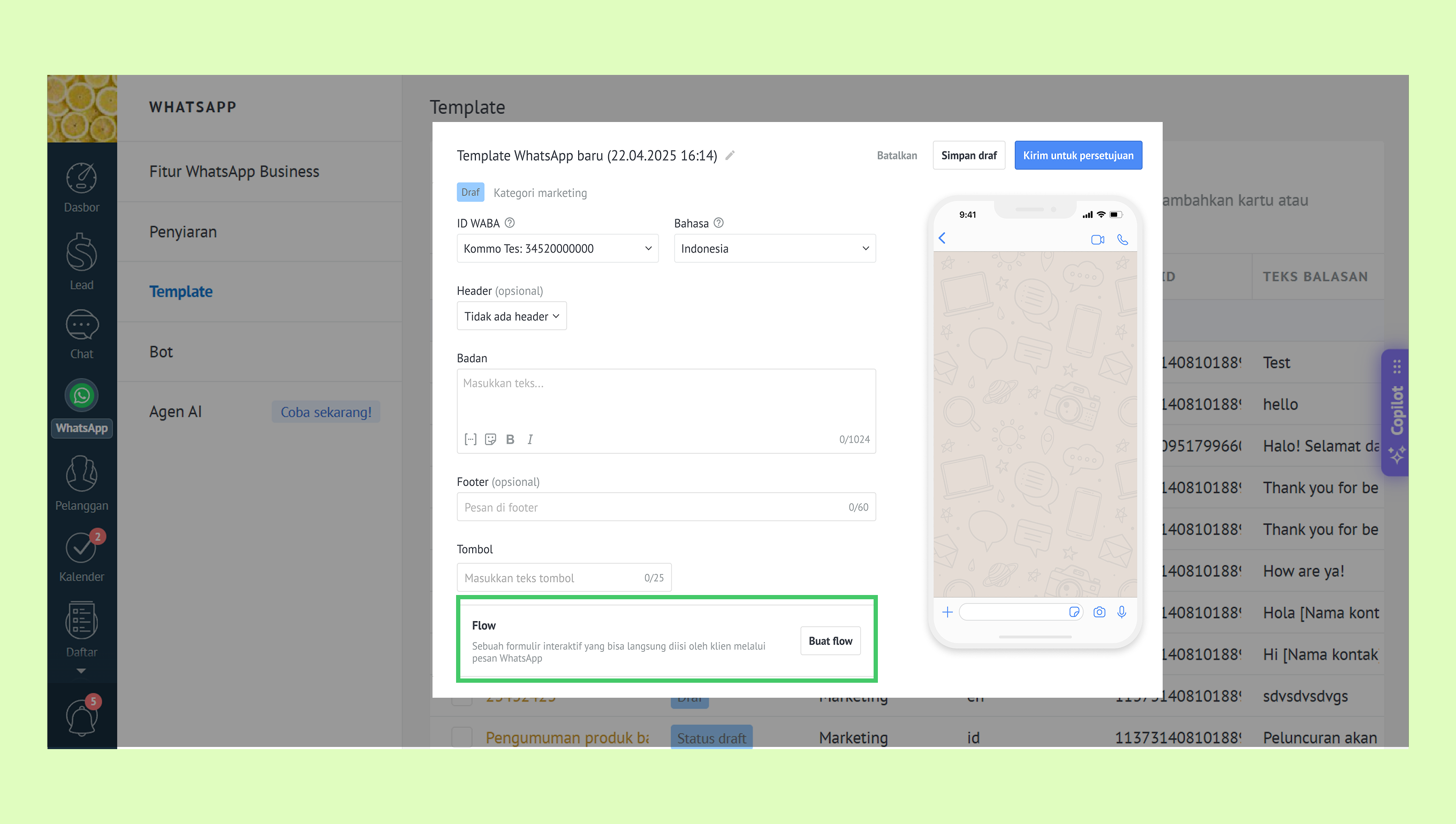Go to the Penyiaran menu item

point(183,232)
